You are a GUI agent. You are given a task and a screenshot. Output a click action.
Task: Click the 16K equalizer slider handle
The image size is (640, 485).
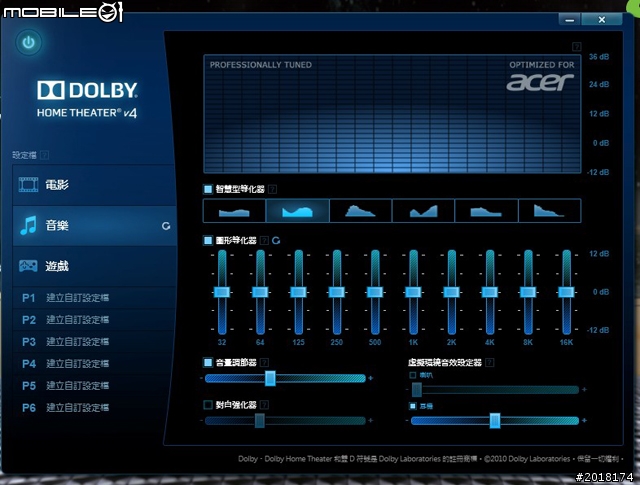(x=566, y=292)
